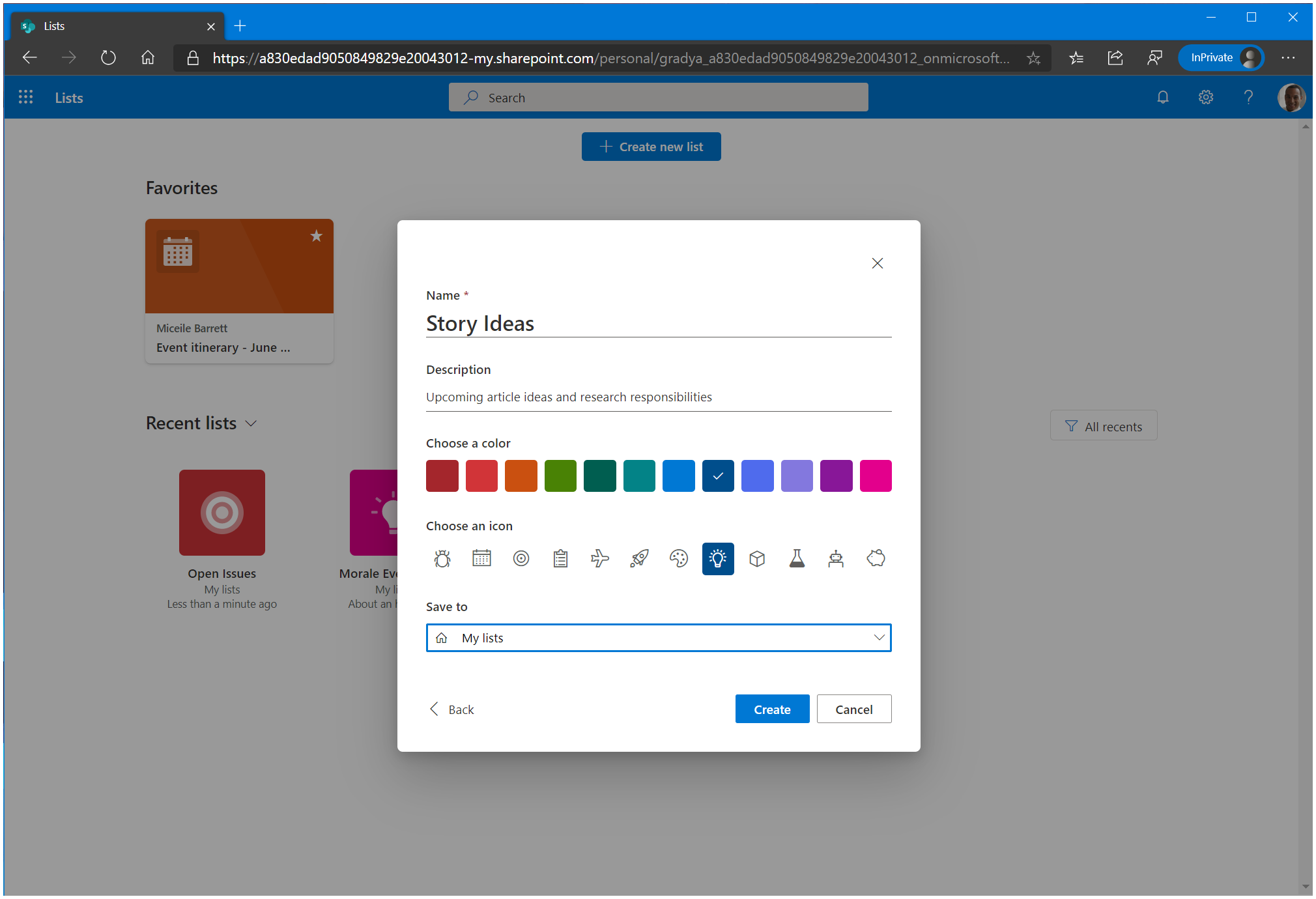Select the clipboard icon

pyautogui.click(x=560, y=558)
